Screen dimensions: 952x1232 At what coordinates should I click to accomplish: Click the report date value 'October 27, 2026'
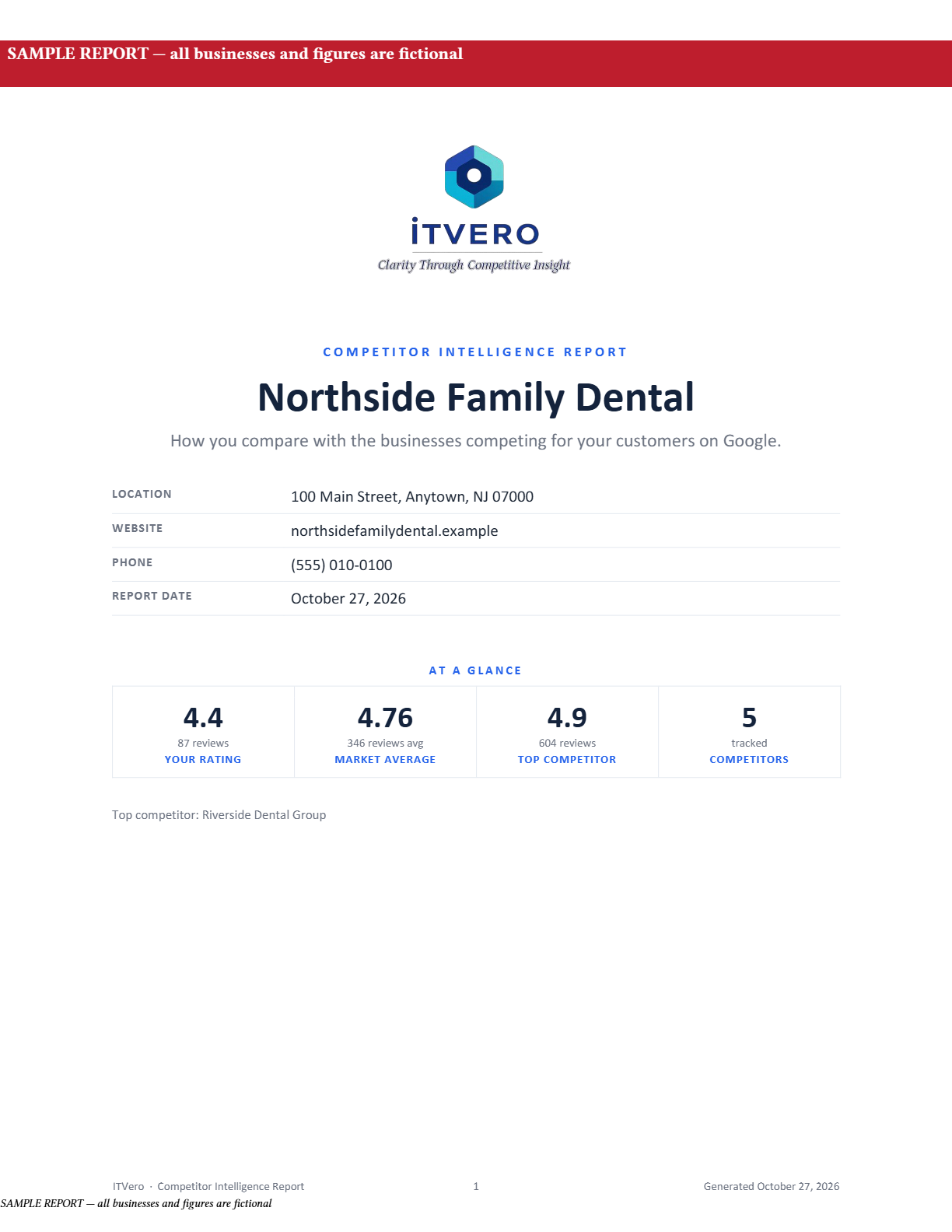pos(348,599)
